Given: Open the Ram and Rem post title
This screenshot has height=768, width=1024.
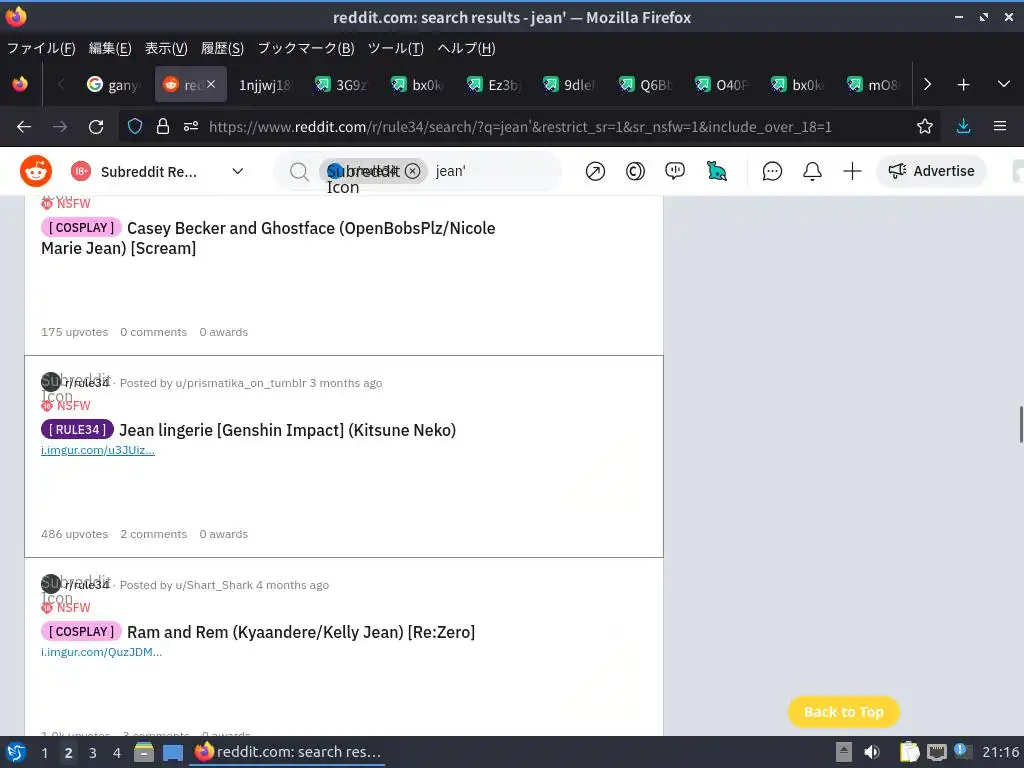Looking at the screenshot, I should pos(301,632).
